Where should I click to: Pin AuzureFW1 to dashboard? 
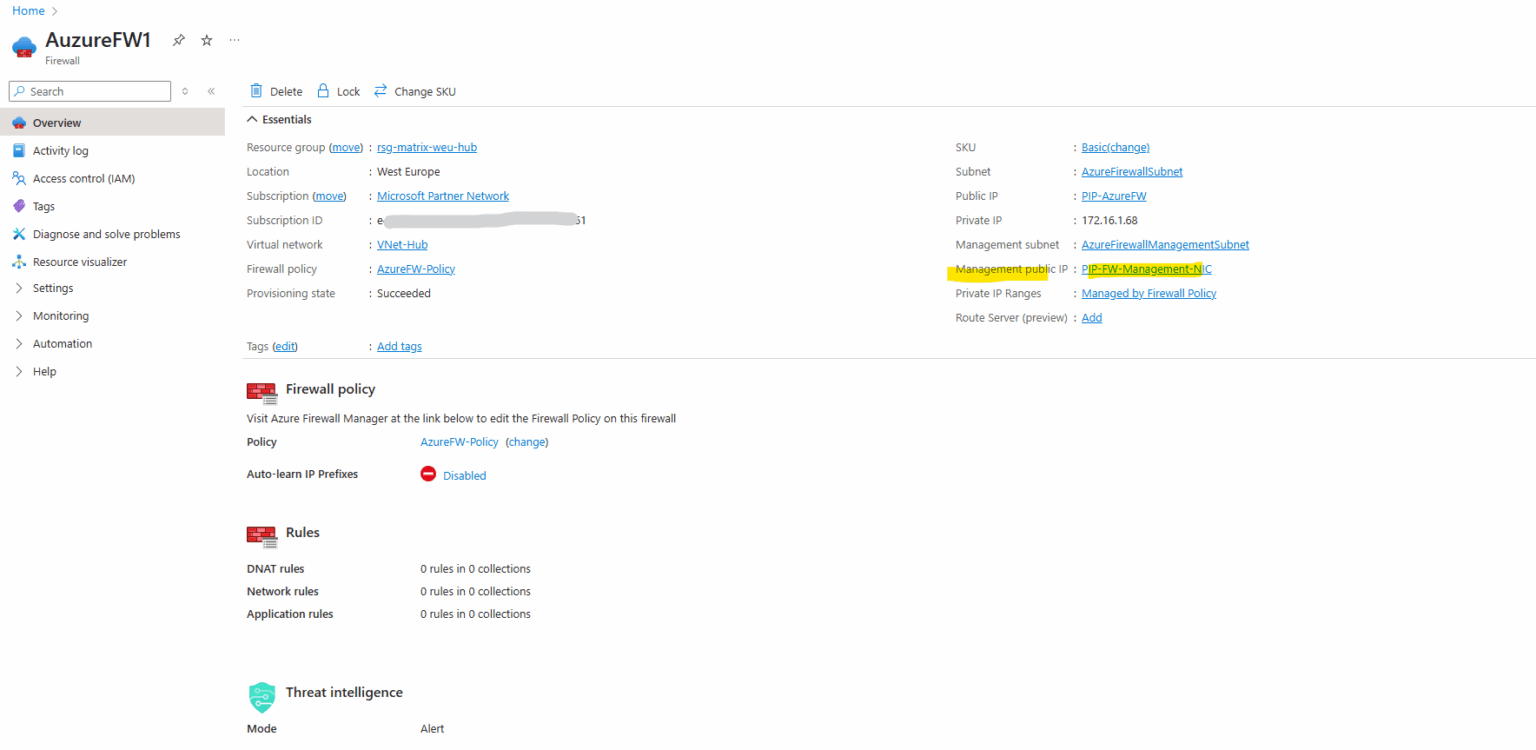177,40
